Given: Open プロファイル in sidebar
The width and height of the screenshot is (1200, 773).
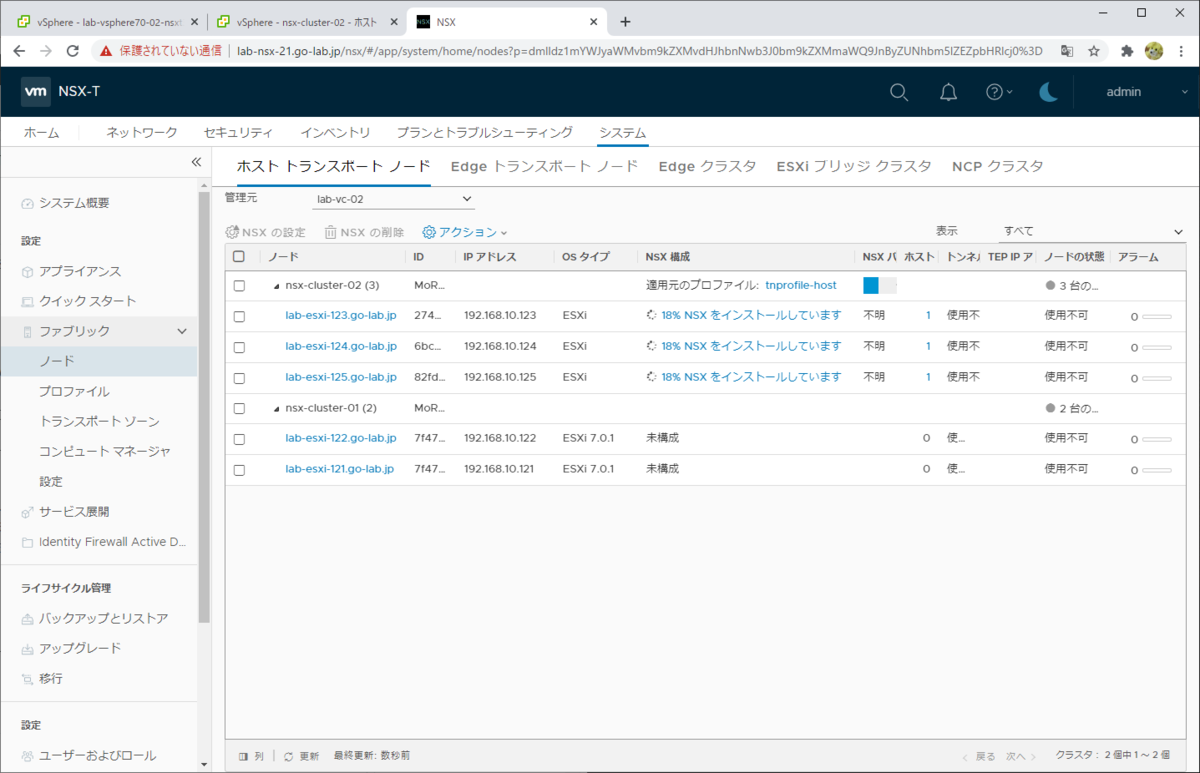Looking at the screenshot, I should coord(74,392).
